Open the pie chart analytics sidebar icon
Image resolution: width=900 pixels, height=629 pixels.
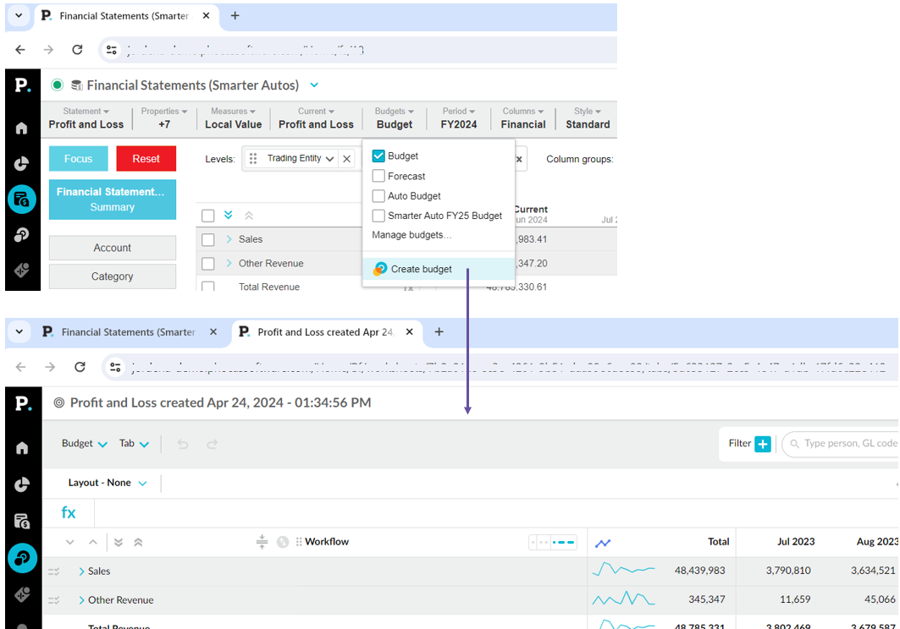[x=22, y=164]
